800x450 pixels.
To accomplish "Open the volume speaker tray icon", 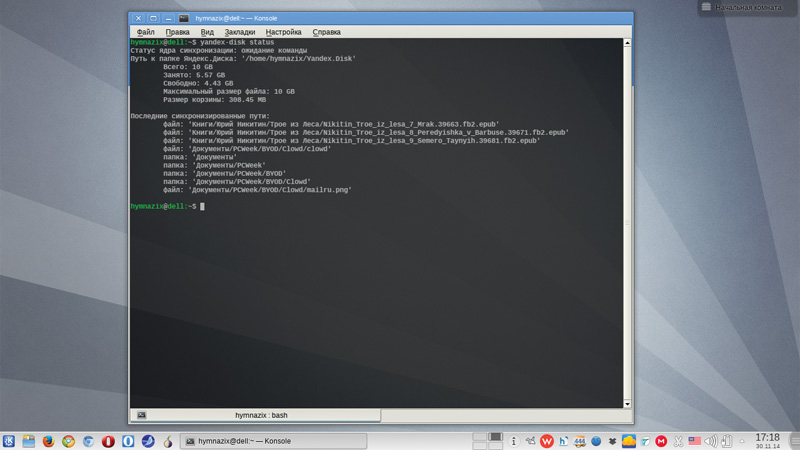I will tap(711, 441).
